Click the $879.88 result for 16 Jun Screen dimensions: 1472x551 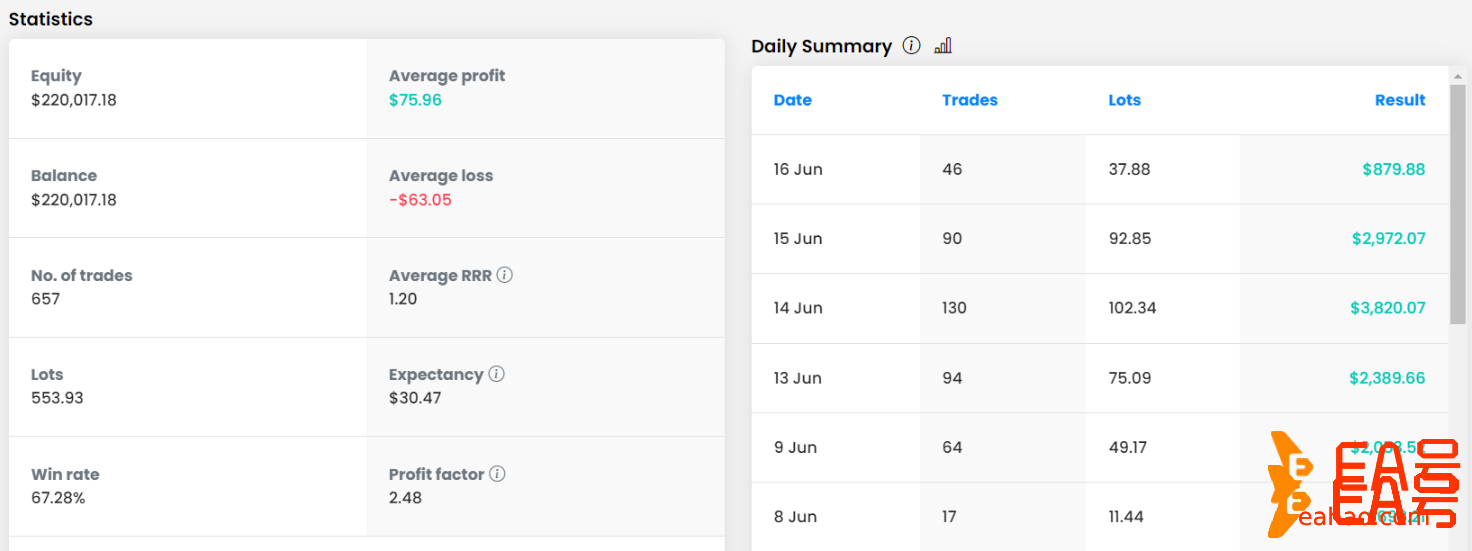coord(1393,169)
